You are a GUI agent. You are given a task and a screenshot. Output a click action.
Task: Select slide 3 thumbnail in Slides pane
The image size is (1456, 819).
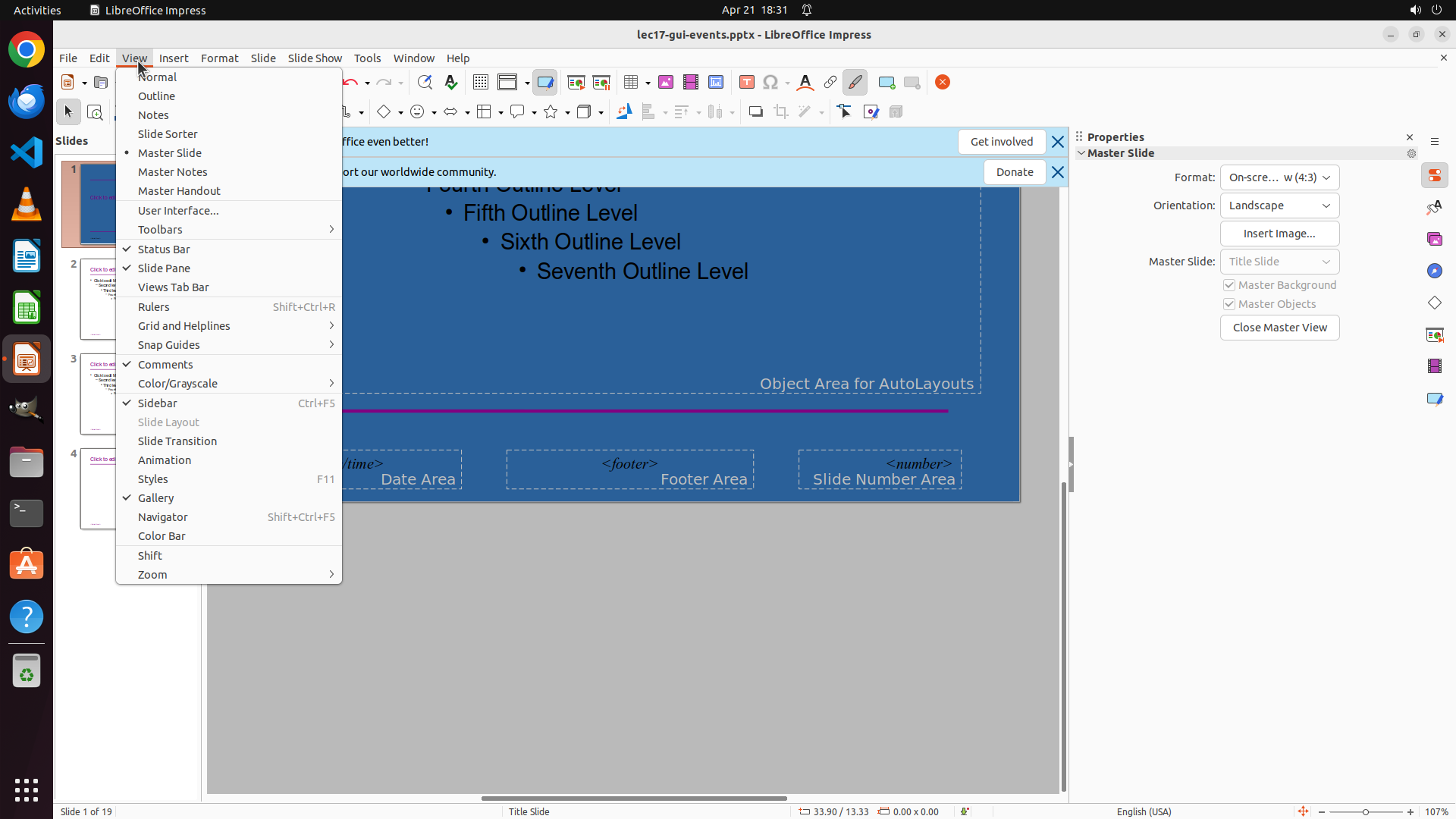[x=99, y=394]
